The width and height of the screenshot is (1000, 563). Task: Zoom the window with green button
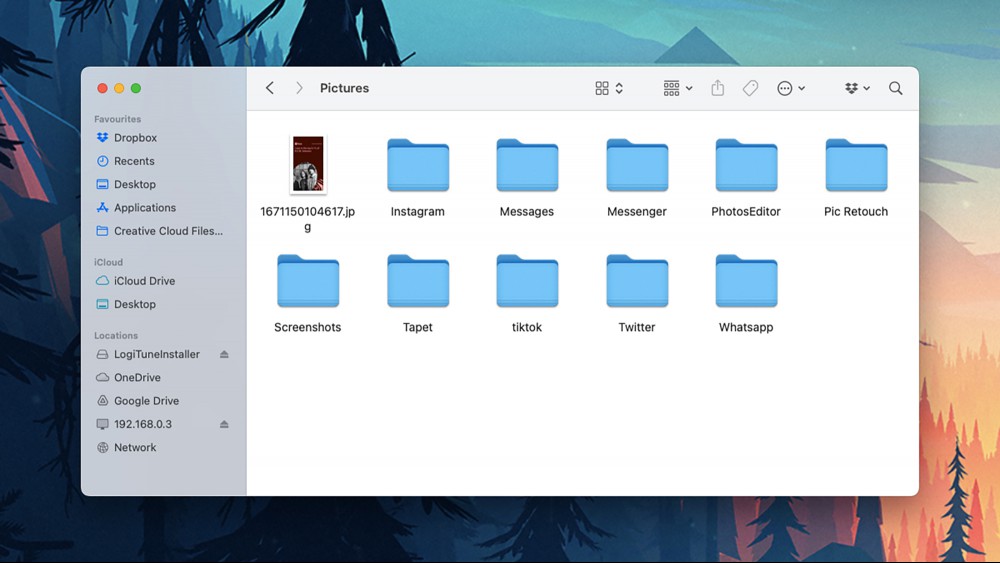point(136,88)
